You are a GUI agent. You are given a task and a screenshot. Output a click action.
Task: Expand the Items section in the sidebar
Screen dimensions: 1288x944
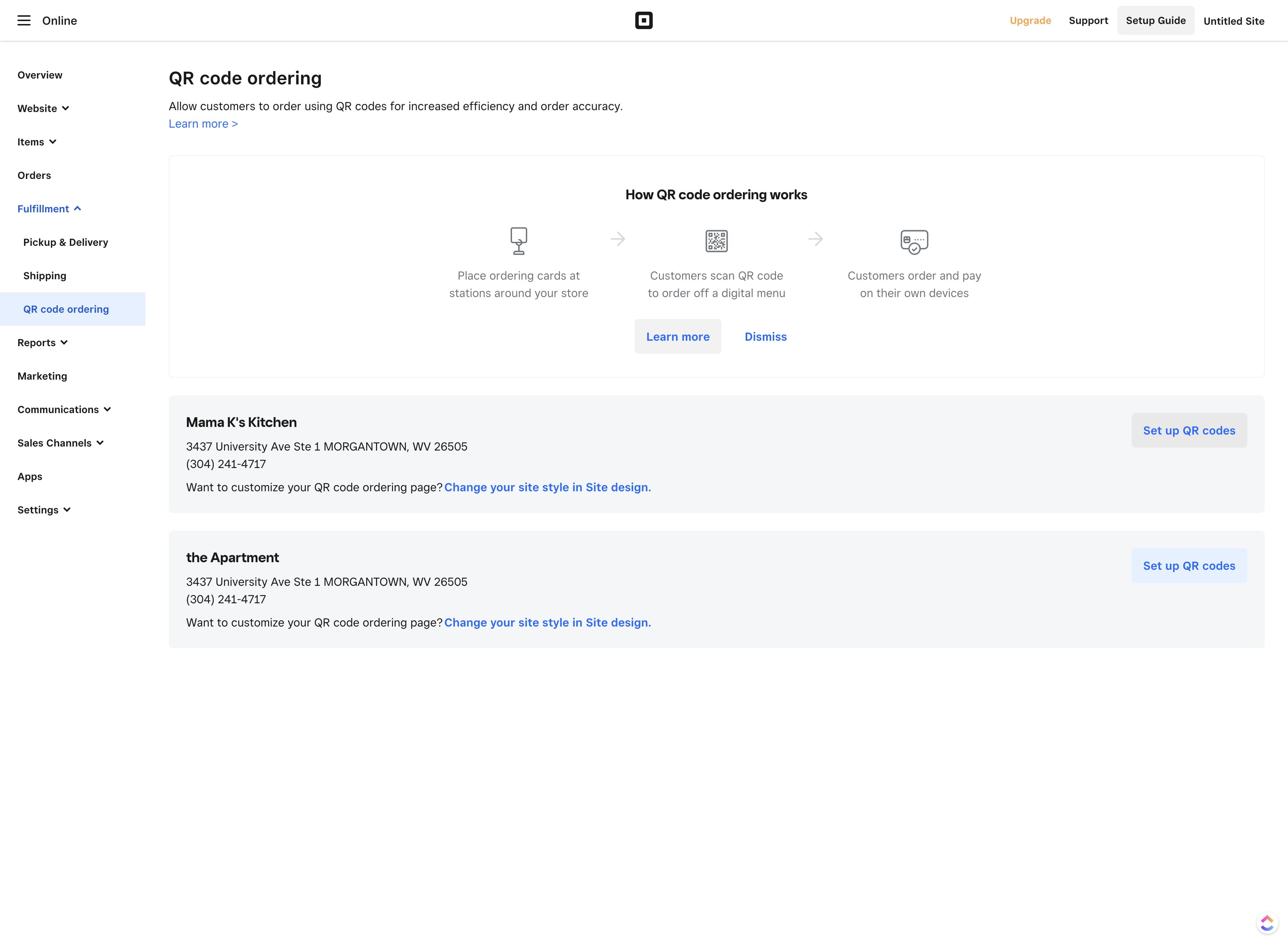pyautogui.click(x=37, y=142)
